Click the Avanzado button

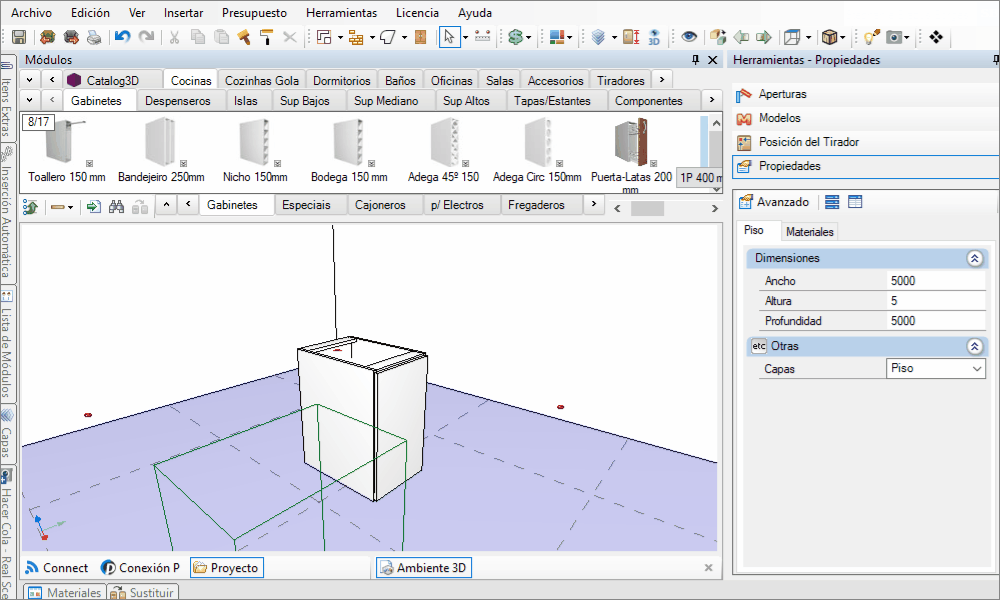click(x=774, y=202)
